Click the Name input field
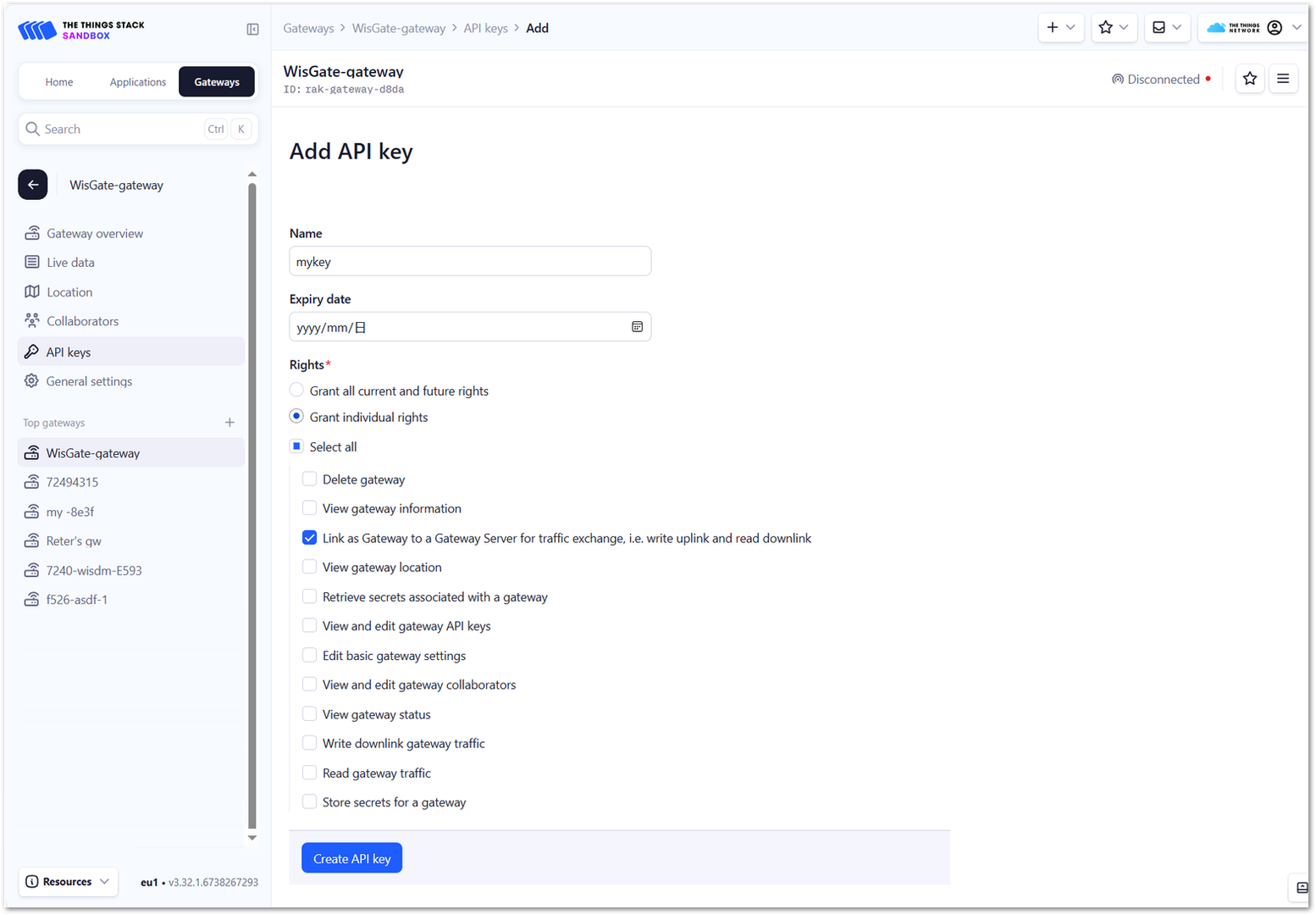The image size is (1316, 915). click(470, 262)
